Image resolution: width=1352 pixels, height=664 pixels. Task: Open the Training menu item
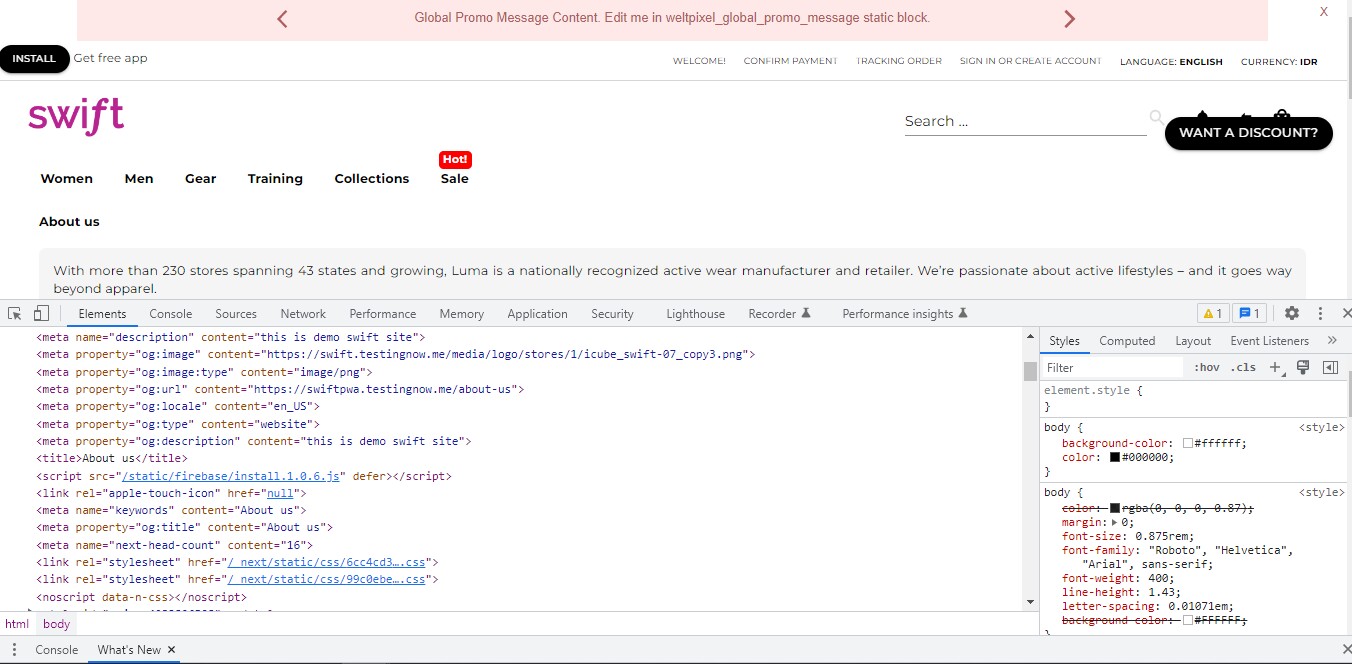[275, 178]
